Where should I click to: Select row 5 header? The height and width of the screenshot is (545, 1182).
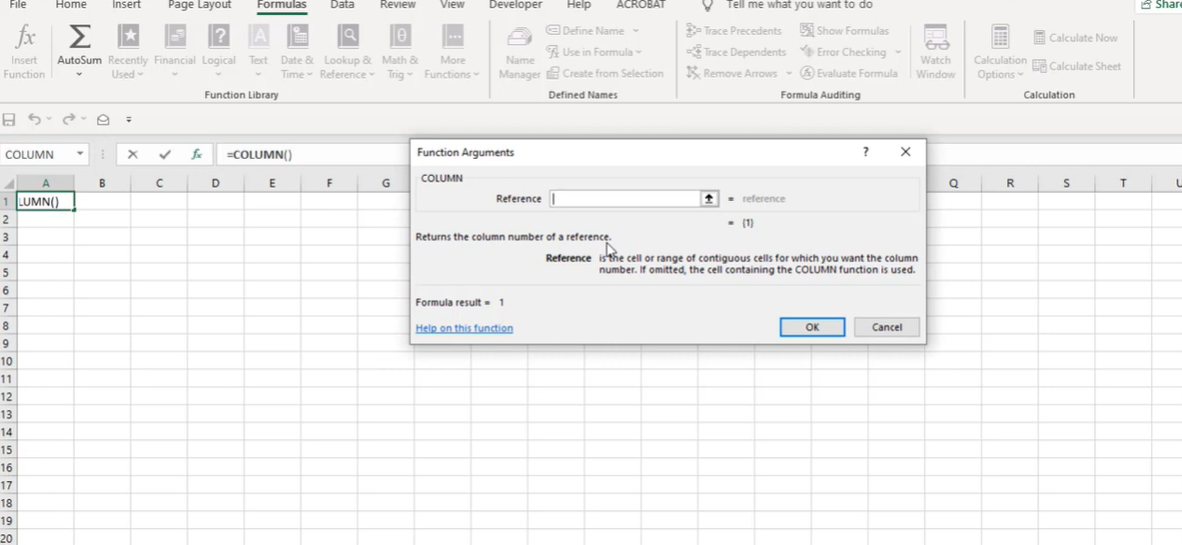click(5, 272)
